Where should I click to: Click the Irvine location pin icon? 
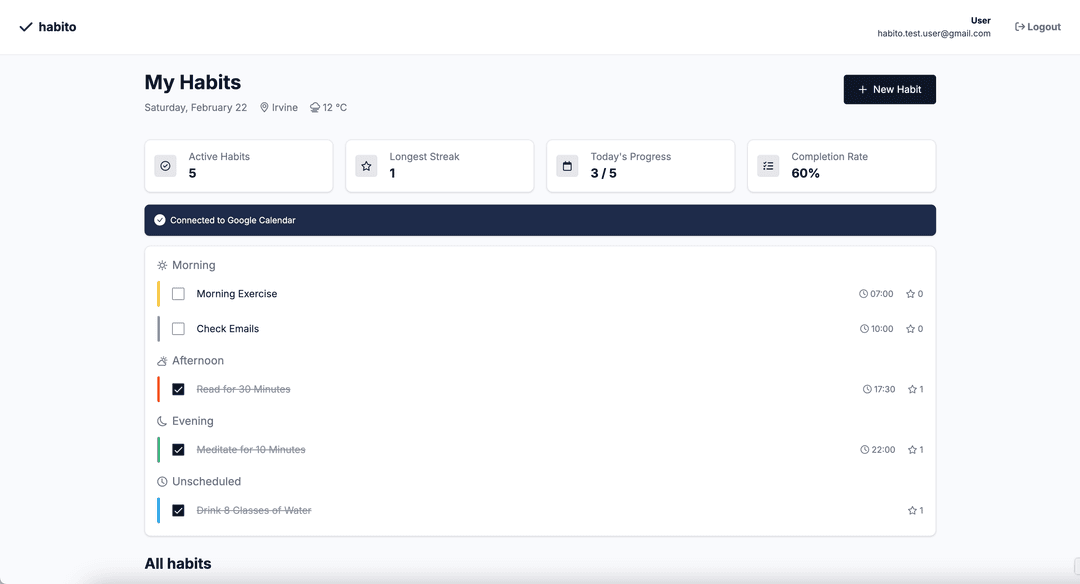pyautogui.click(x=264, y=108)
